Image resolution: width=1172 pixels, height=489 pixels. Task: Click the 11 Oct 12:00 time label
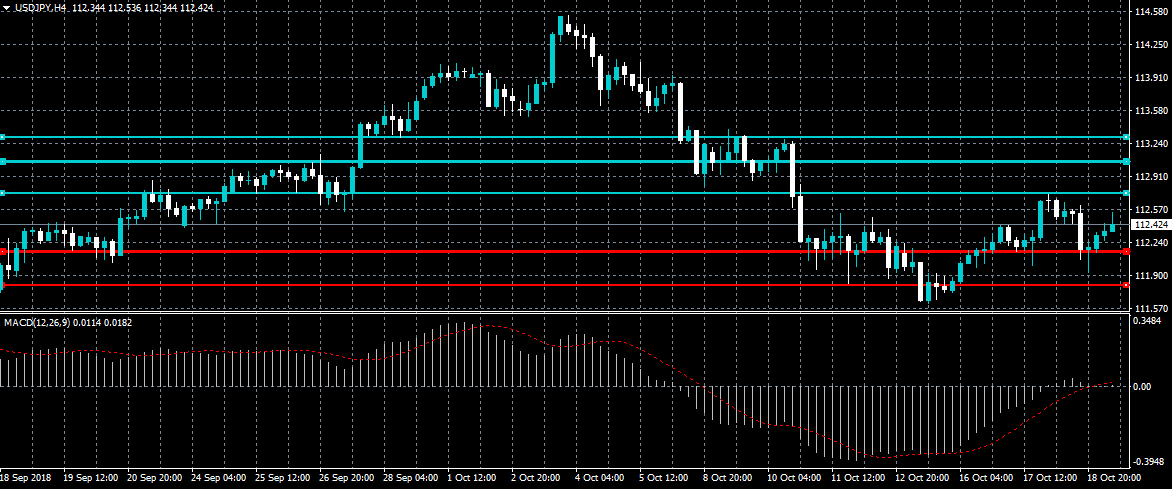pyautogui.click(x=860, y=477)
